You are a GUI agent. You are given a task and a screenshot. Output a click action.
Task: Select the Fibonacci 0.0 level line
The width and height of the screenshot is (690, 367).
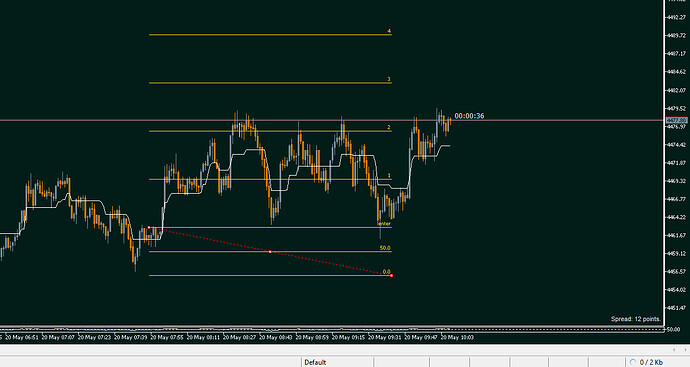point(270,275)
